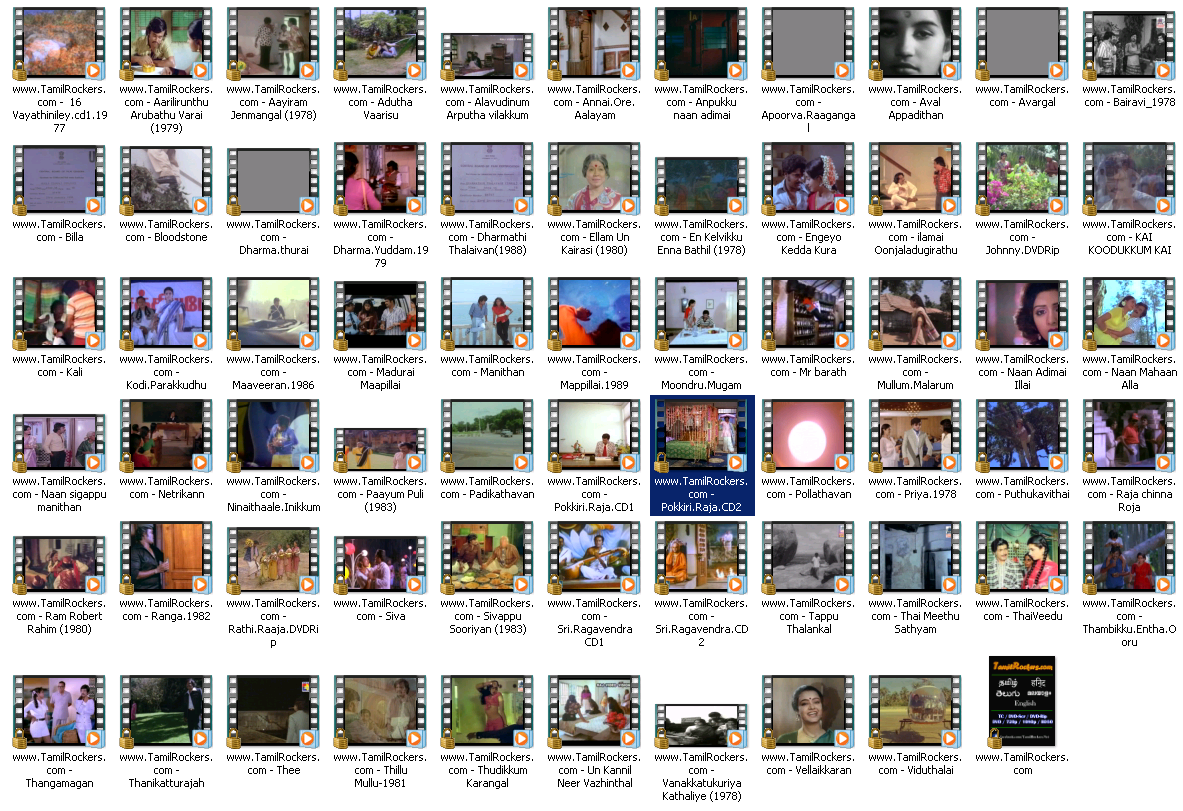Select the Rathi.Raaja.DVDRip video icon
This screenshot has height=811, width=1183.
click(x=273, y=561)
